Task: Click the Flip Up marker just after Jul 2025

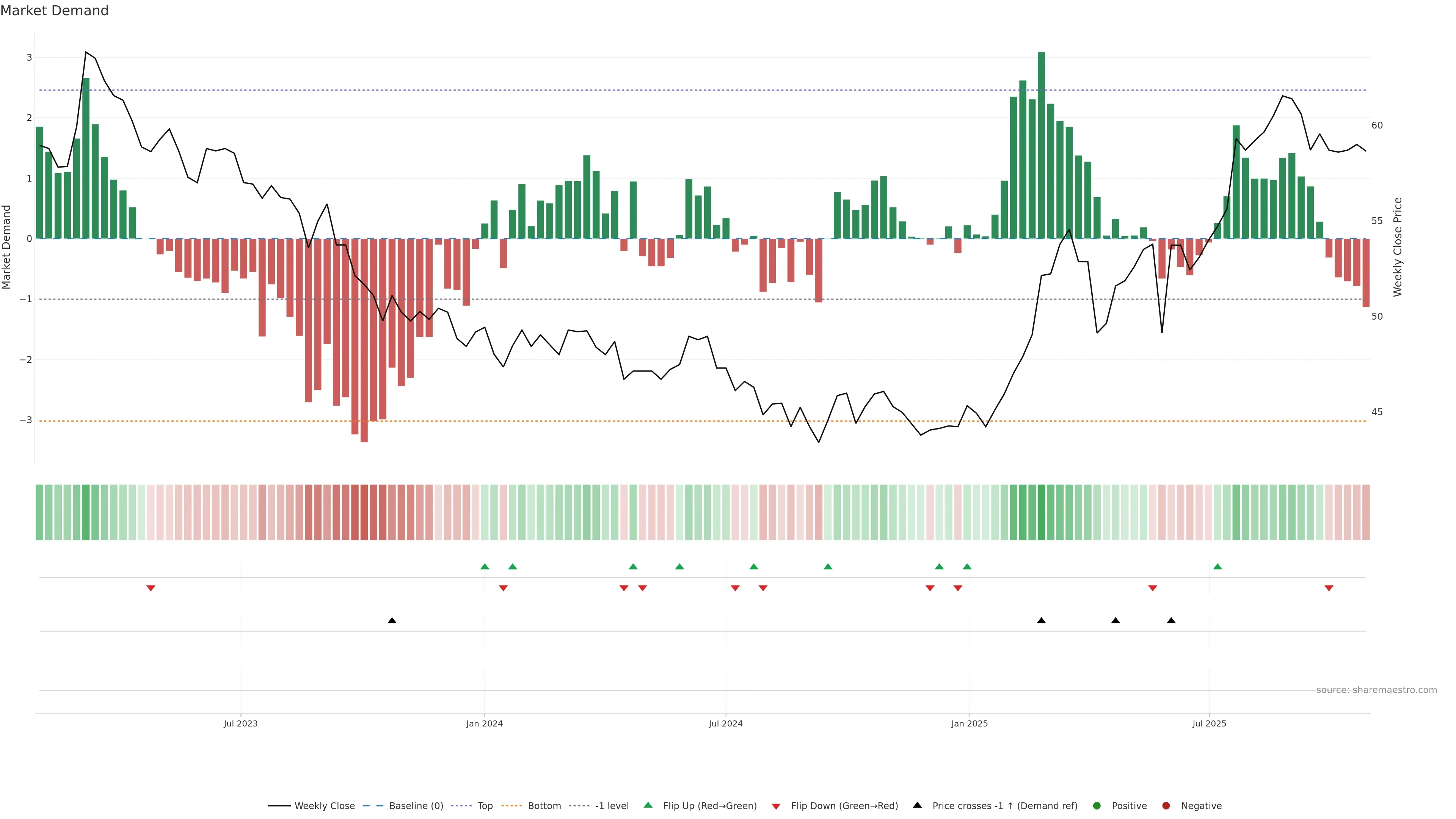Action: 1218,566
